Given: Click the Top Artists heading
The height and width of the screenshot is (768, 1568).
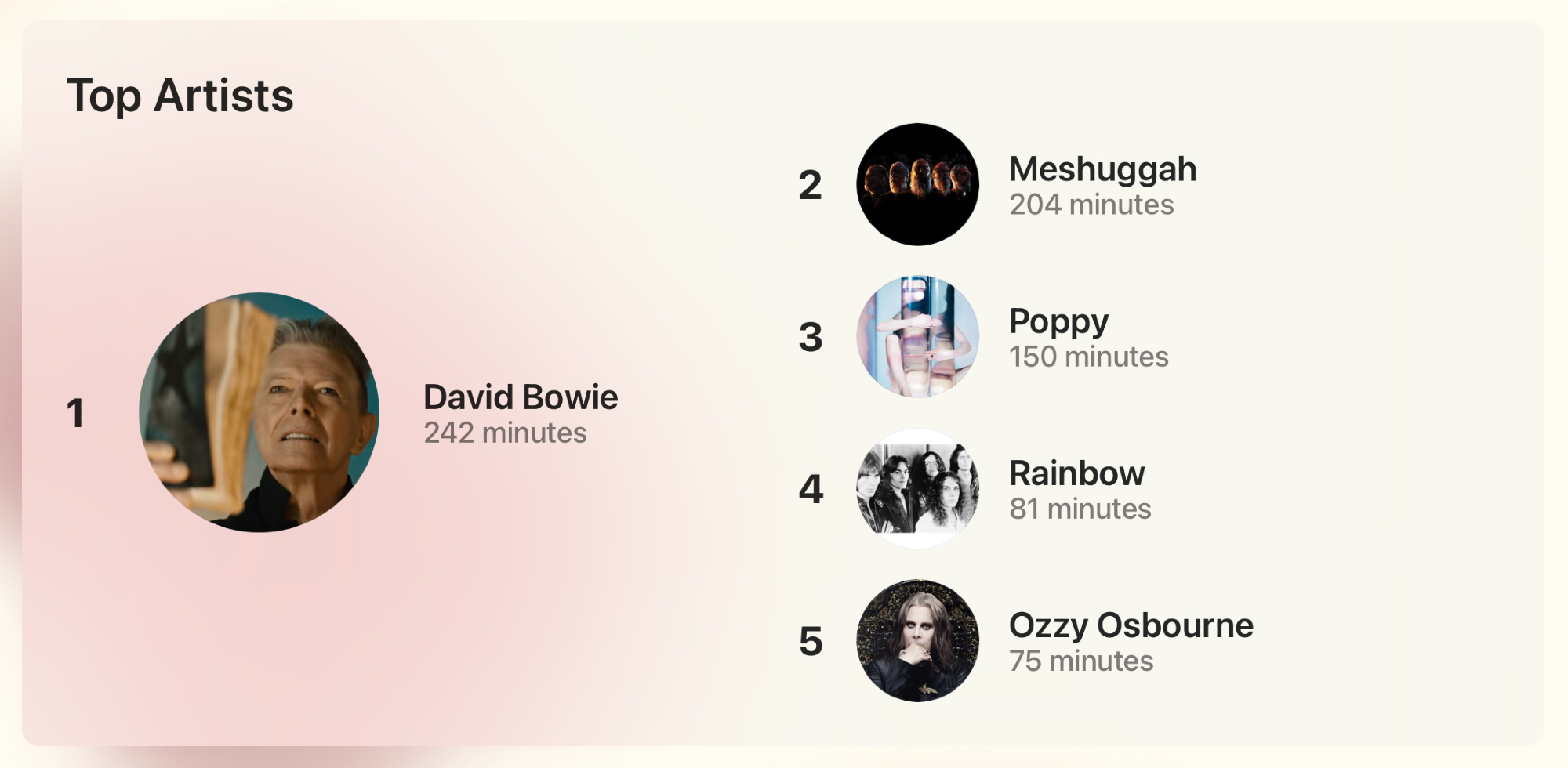Looking at the screenshot, I should (x=180, y=96).
